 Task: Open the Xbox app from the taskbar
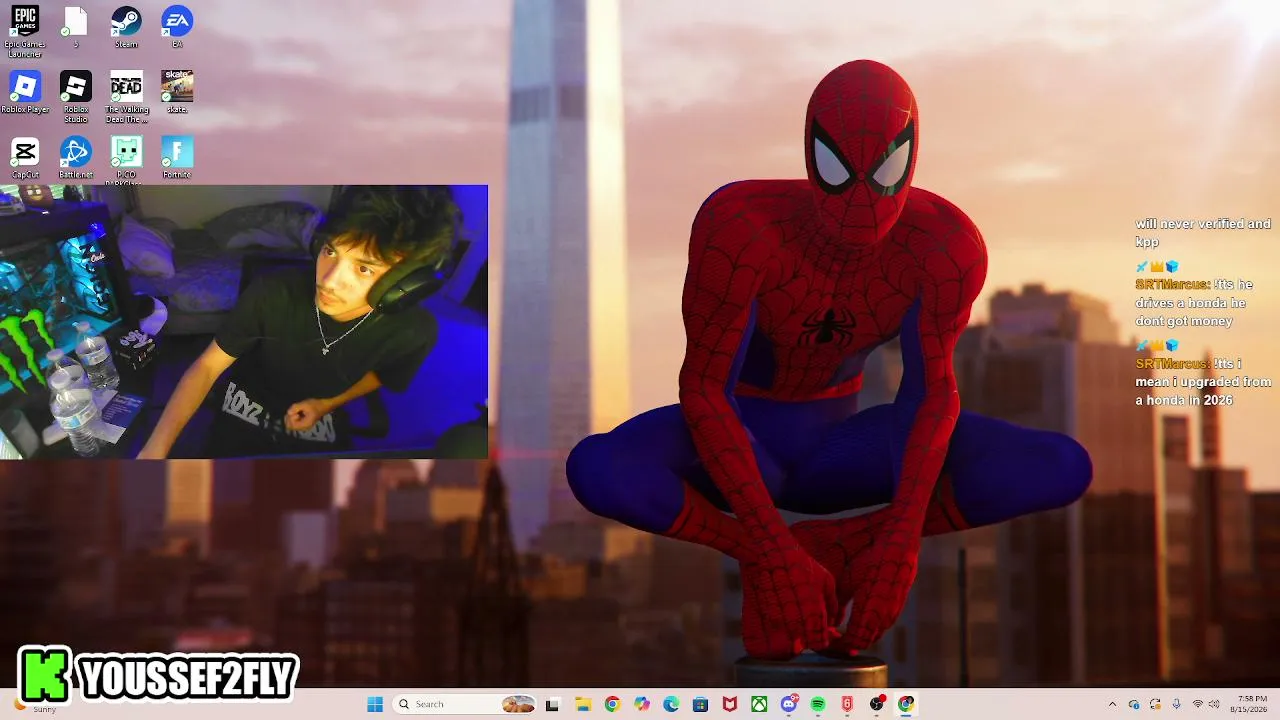pos(759,704)
